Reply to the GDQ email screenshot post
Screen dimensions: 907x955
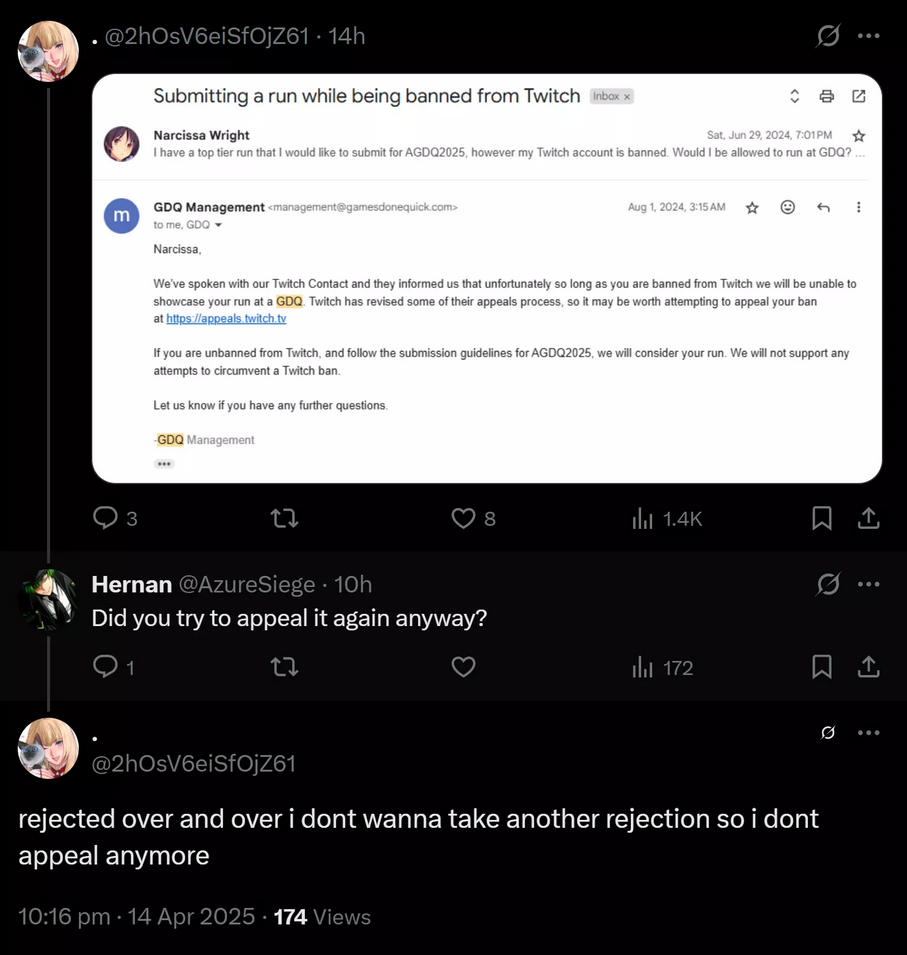[115, 518]
